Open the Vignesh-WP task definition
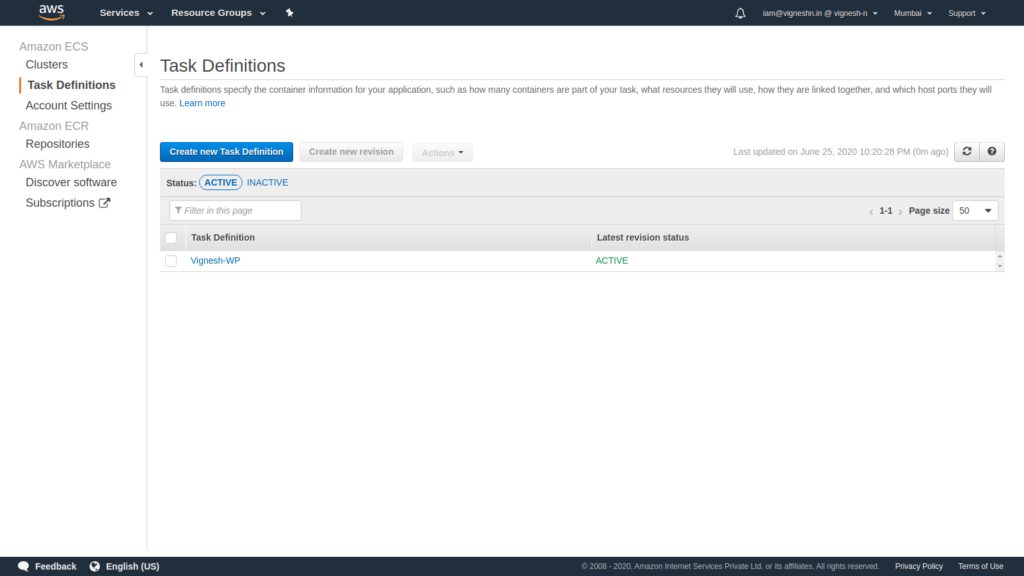The width and height of the screenshot is (1024, 576). pyautogui.click(x=216, y=261)
